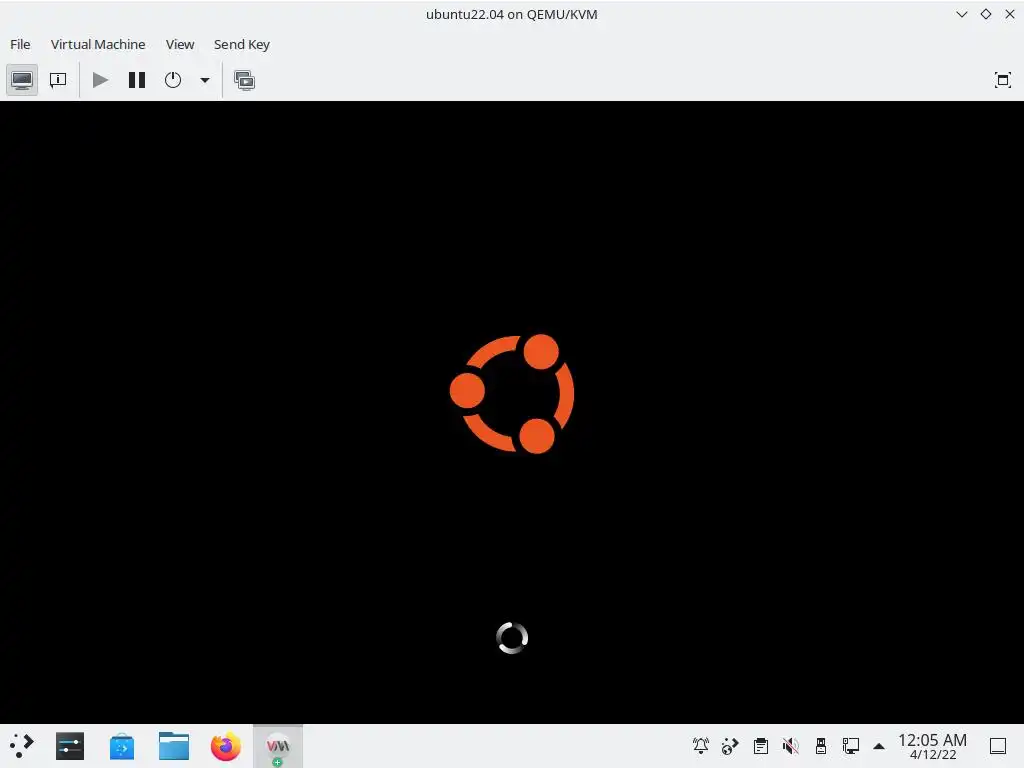1024x768 pixels.
Task: Select Virtual Machine Manager taskbar entry
Action: (278, 746)
